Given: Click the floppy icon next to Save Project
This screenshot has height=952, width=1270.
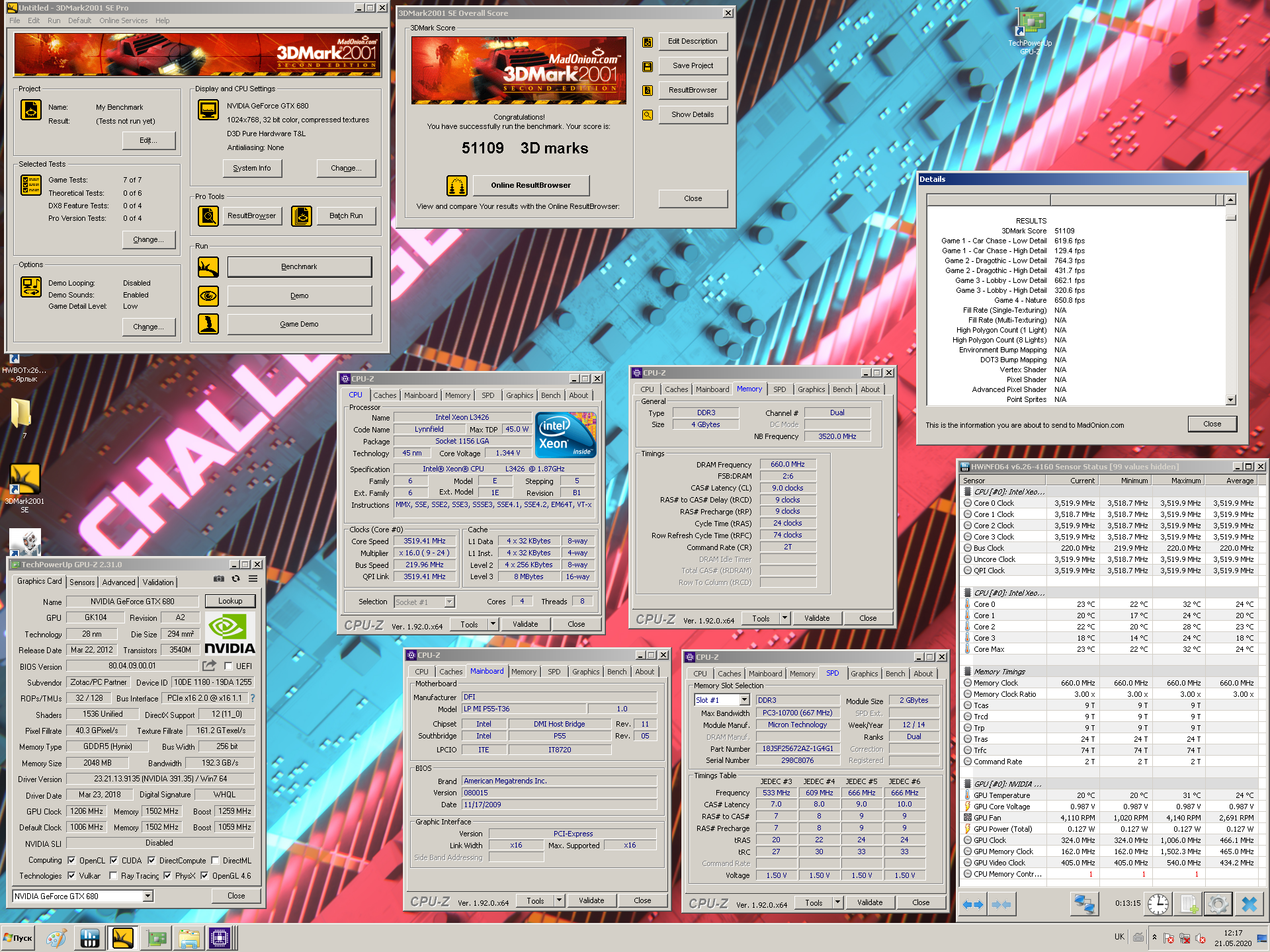Looking at the screenshot, I should tap(648, 66).
